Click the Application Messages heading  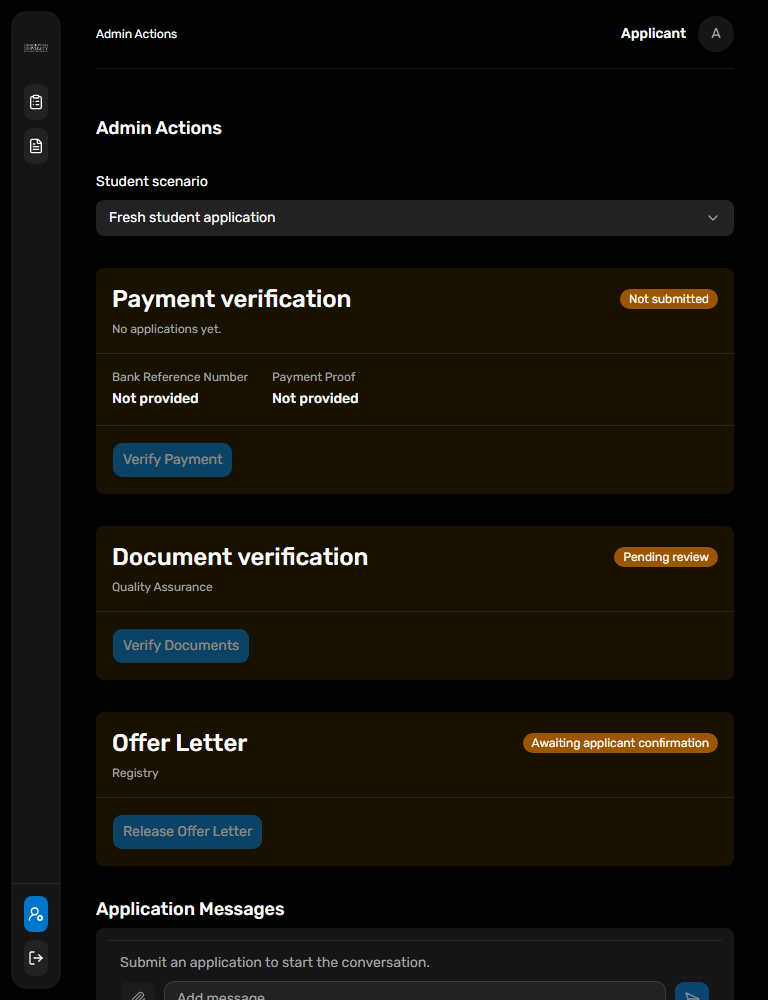[190, 909]
